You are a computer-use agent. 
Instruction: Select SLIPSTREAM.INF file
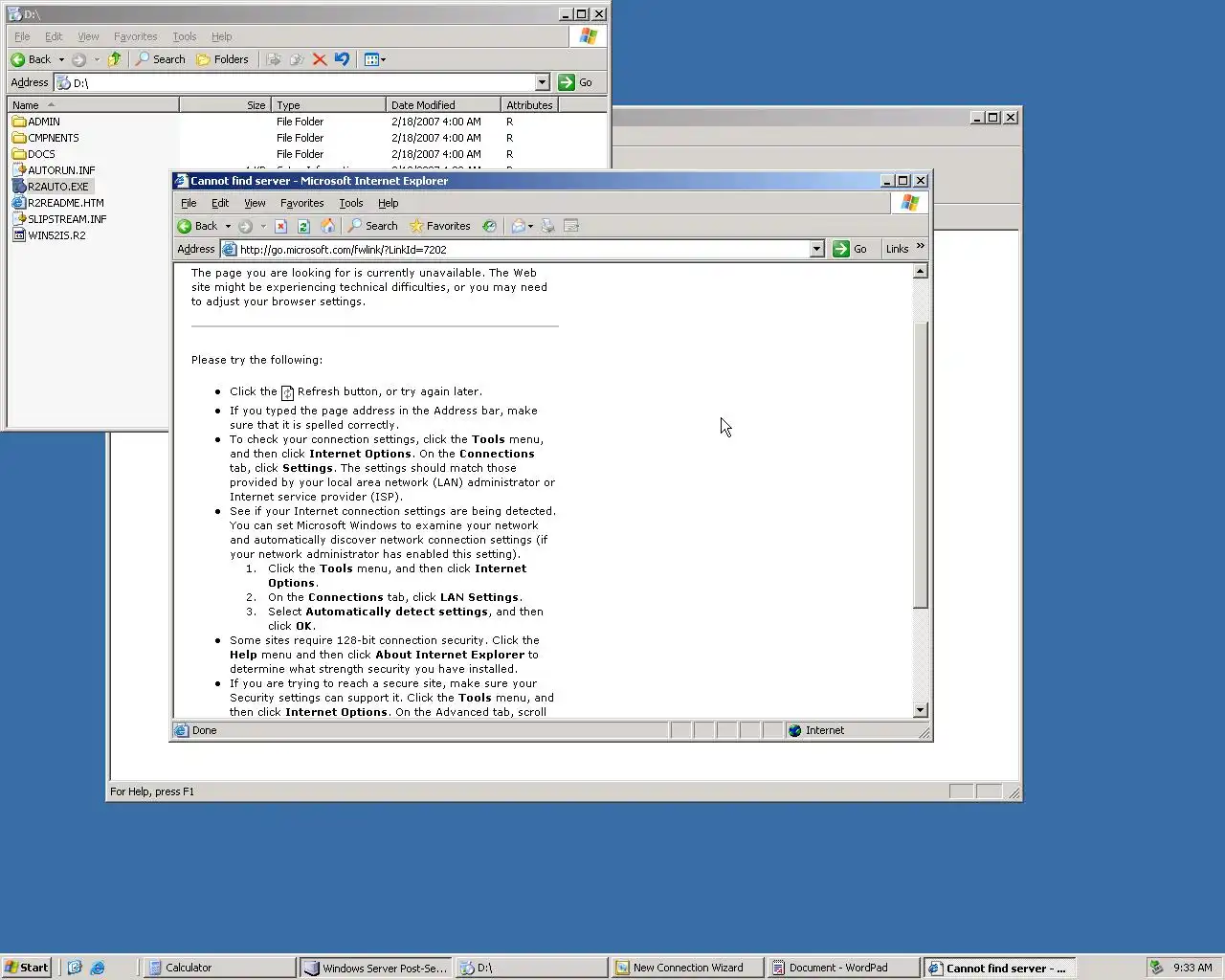(59, 219)
